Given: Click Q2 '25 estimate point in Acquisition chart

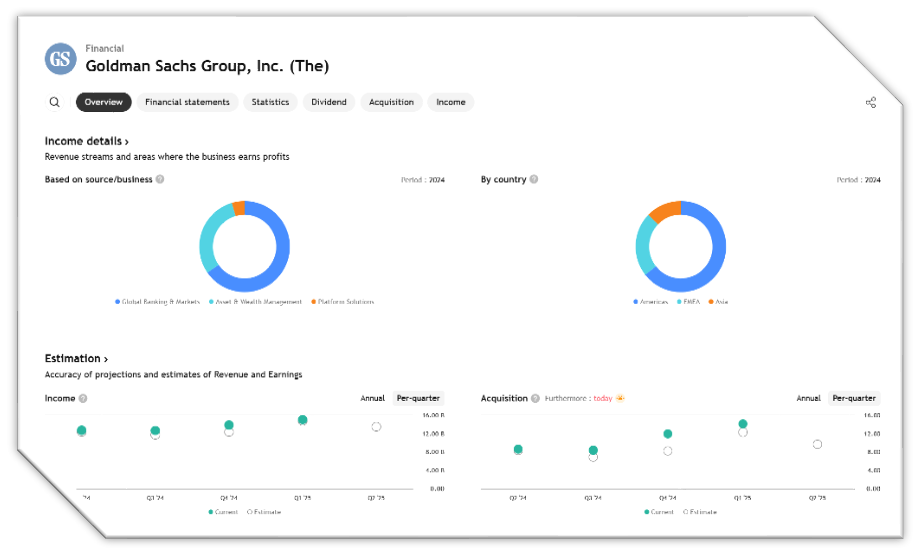Looking at the screenshot, I should coord(817,445).
